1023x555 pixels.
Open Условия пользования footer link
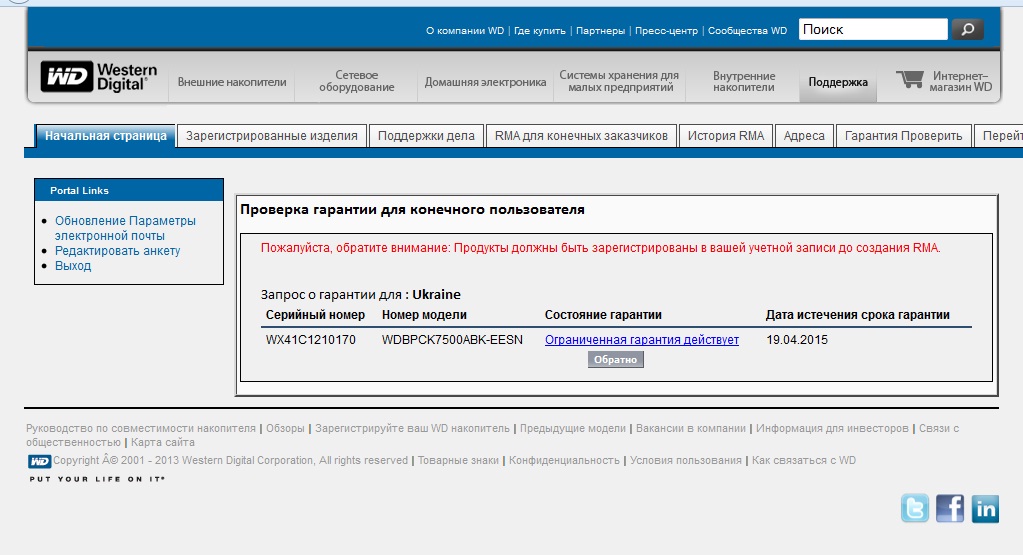[686, 460]
